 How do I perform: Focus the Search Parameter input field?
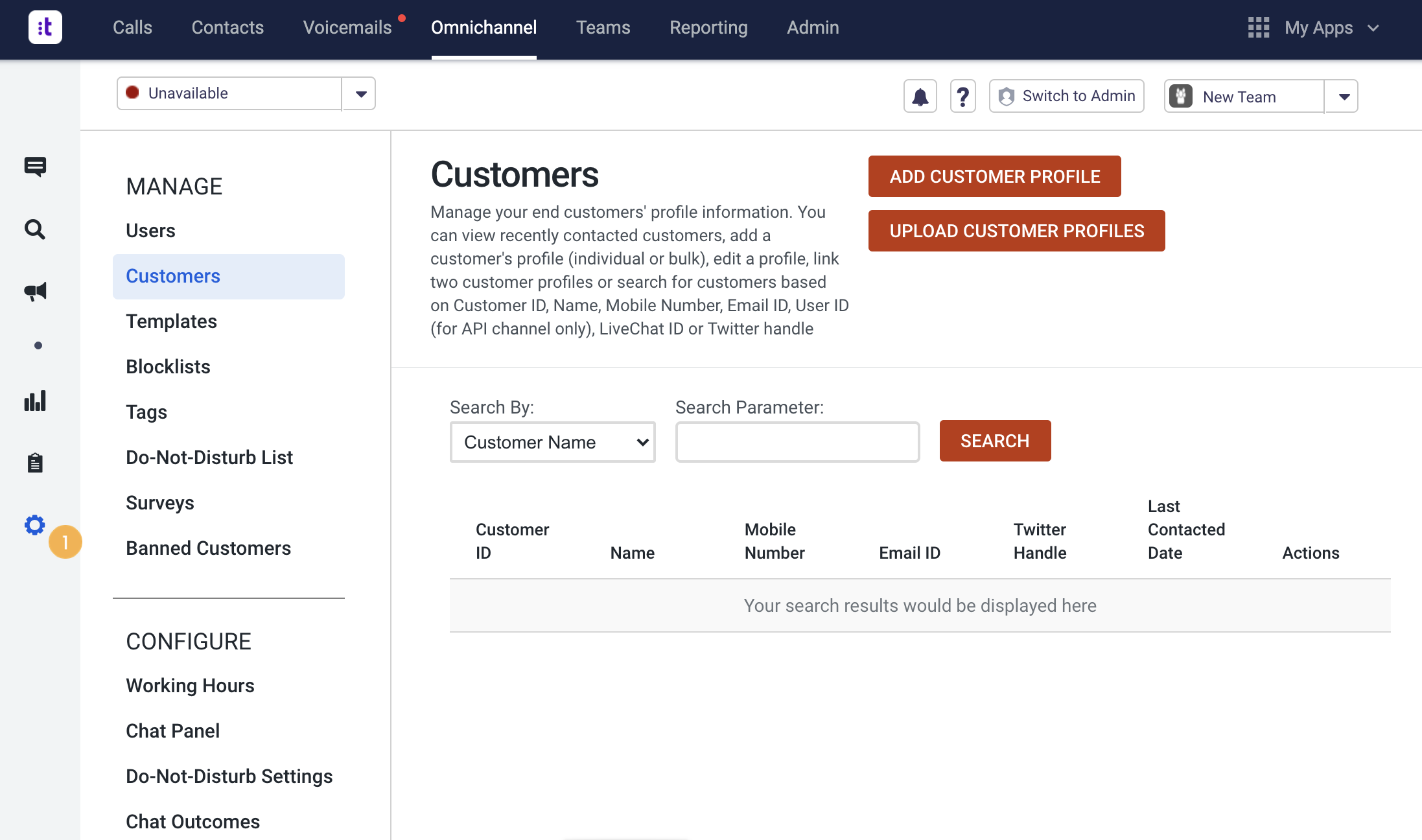[x=798, y=442]
